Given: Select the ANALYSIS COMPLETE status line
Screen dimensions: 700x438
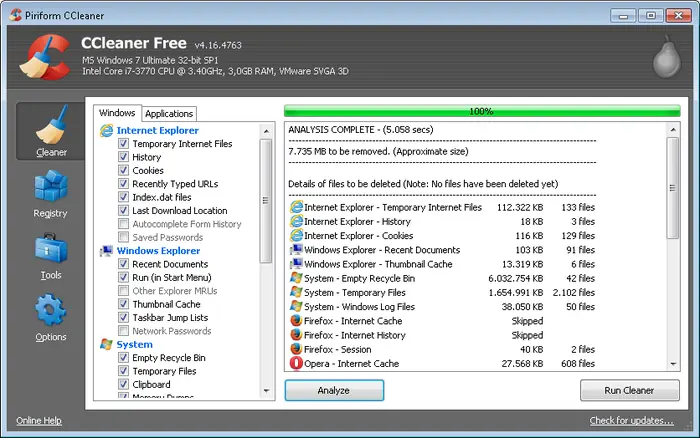Looking at the screenshot, I should pyautogui.click(x=361, y=129).
